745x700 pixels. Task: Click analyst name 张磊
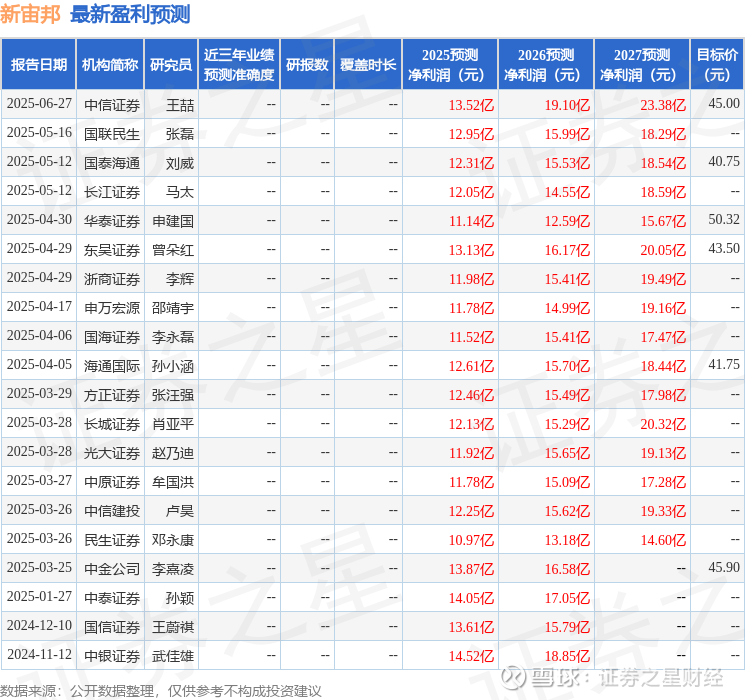pos(180,134)
